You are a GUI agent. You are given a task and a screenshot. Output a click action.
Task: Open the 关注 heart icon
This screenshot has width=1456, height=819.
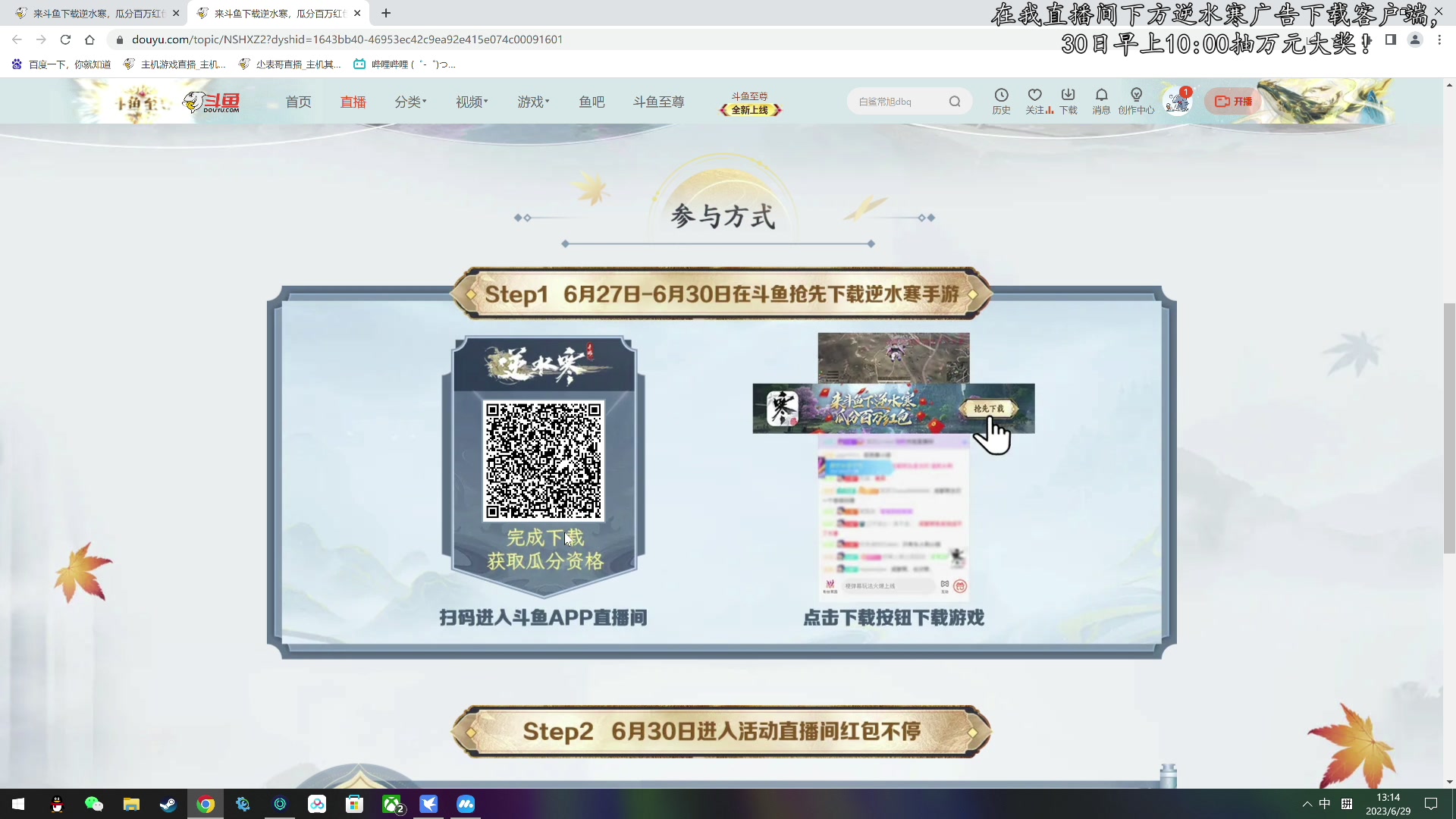point(1035,100)
